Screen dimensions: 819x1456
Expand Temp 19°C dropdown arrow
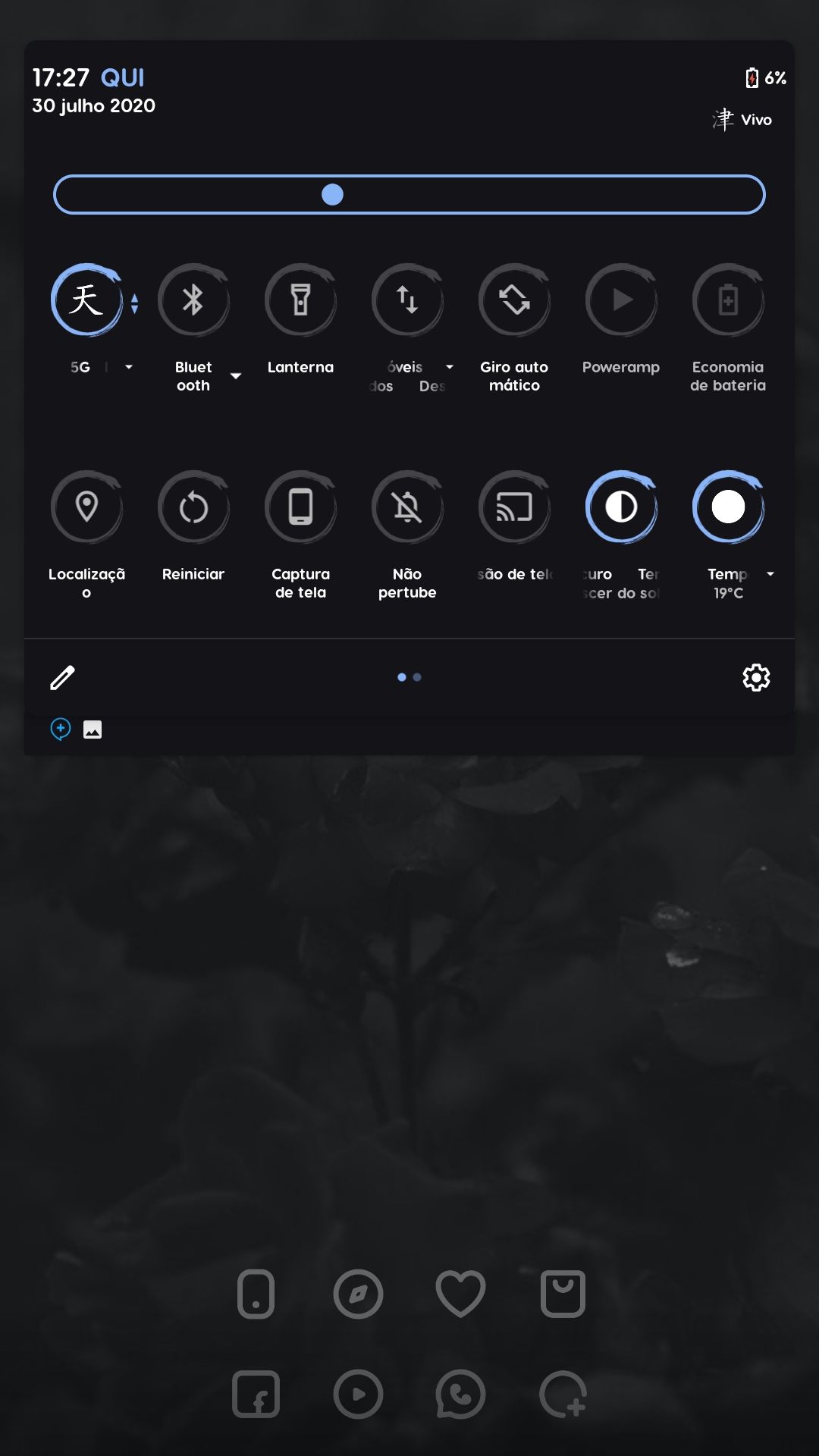770,574
